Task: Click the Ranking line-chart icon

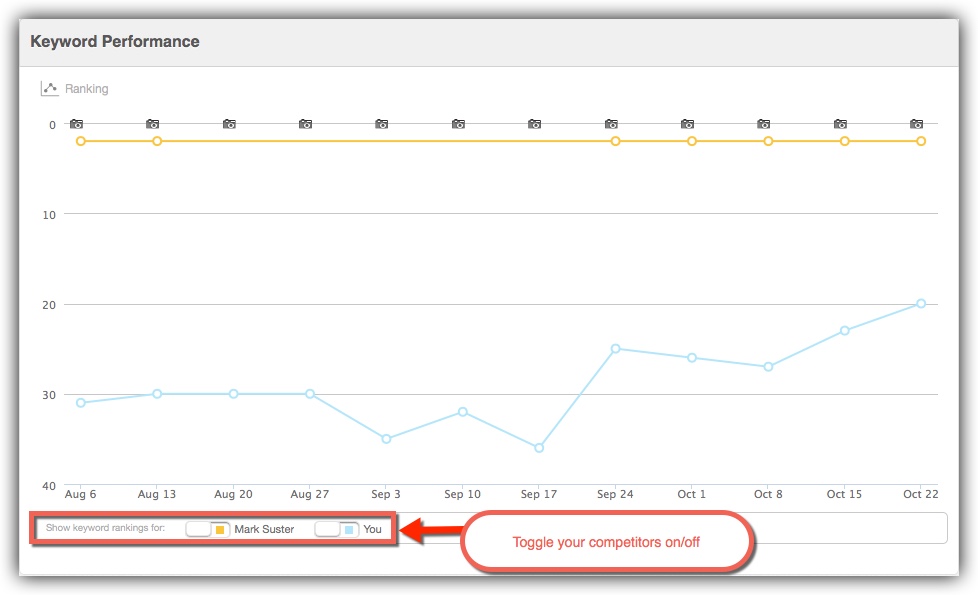Action: (x=49, y=89)
